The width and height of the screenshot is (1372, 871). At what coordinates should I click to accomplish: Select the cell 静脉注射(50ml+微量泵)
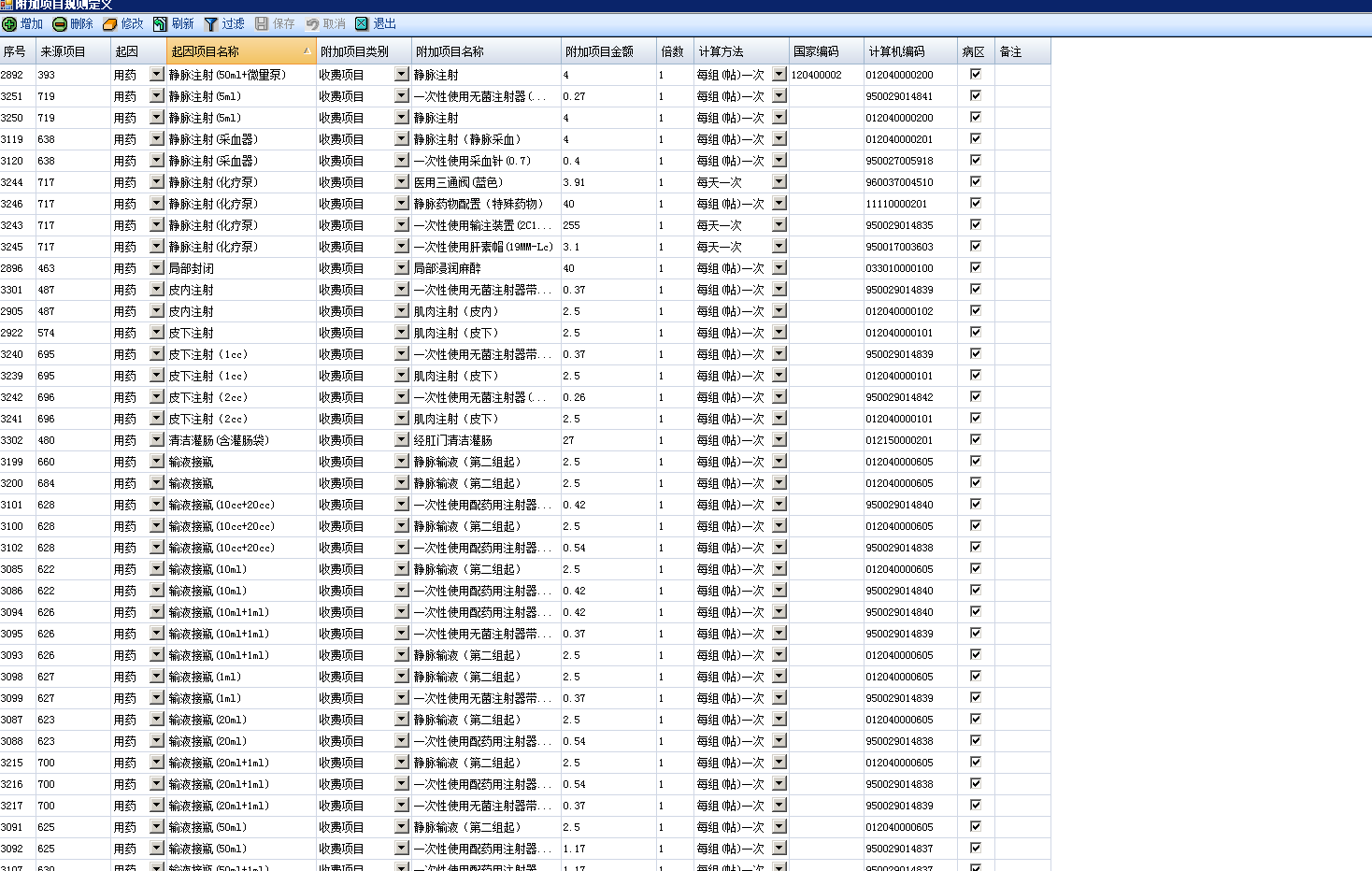(242, 75)
